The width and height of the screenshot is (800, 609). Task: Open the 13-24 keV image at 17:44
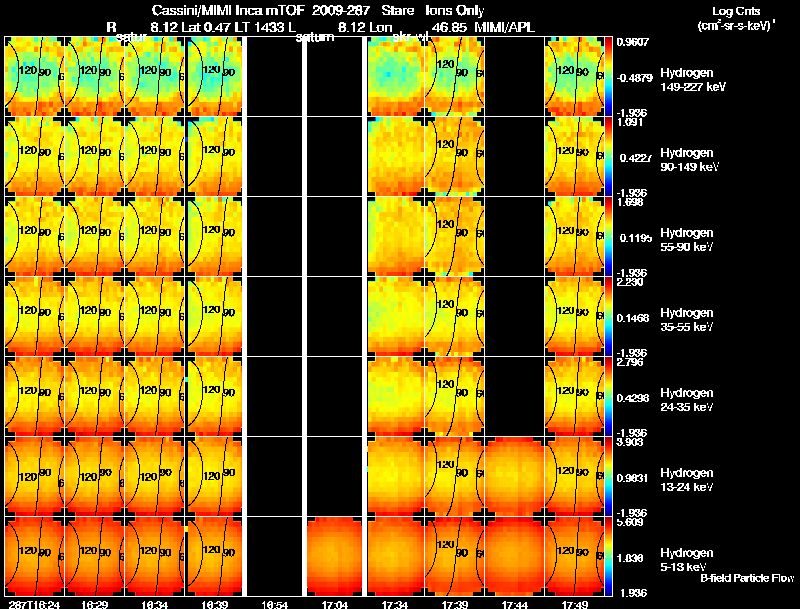coord(514,477)
